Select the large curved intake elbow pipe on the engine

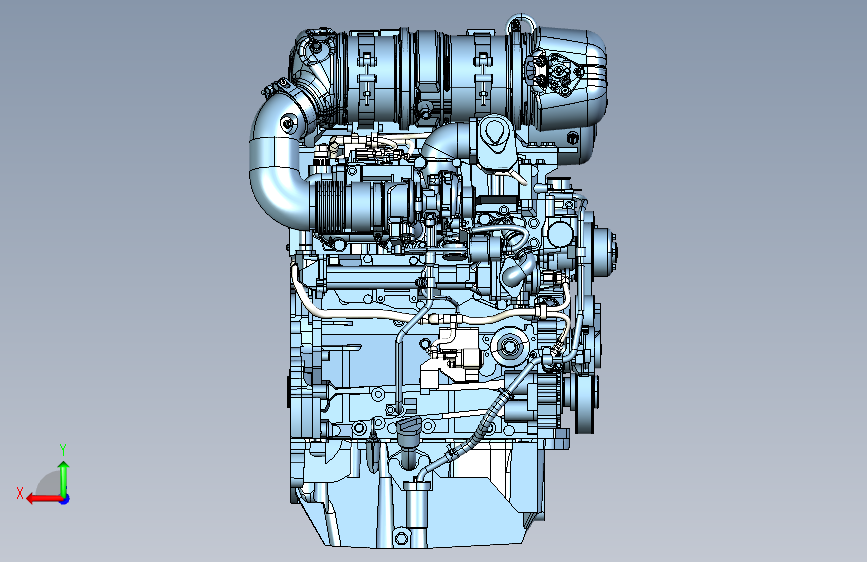(275, 162)
